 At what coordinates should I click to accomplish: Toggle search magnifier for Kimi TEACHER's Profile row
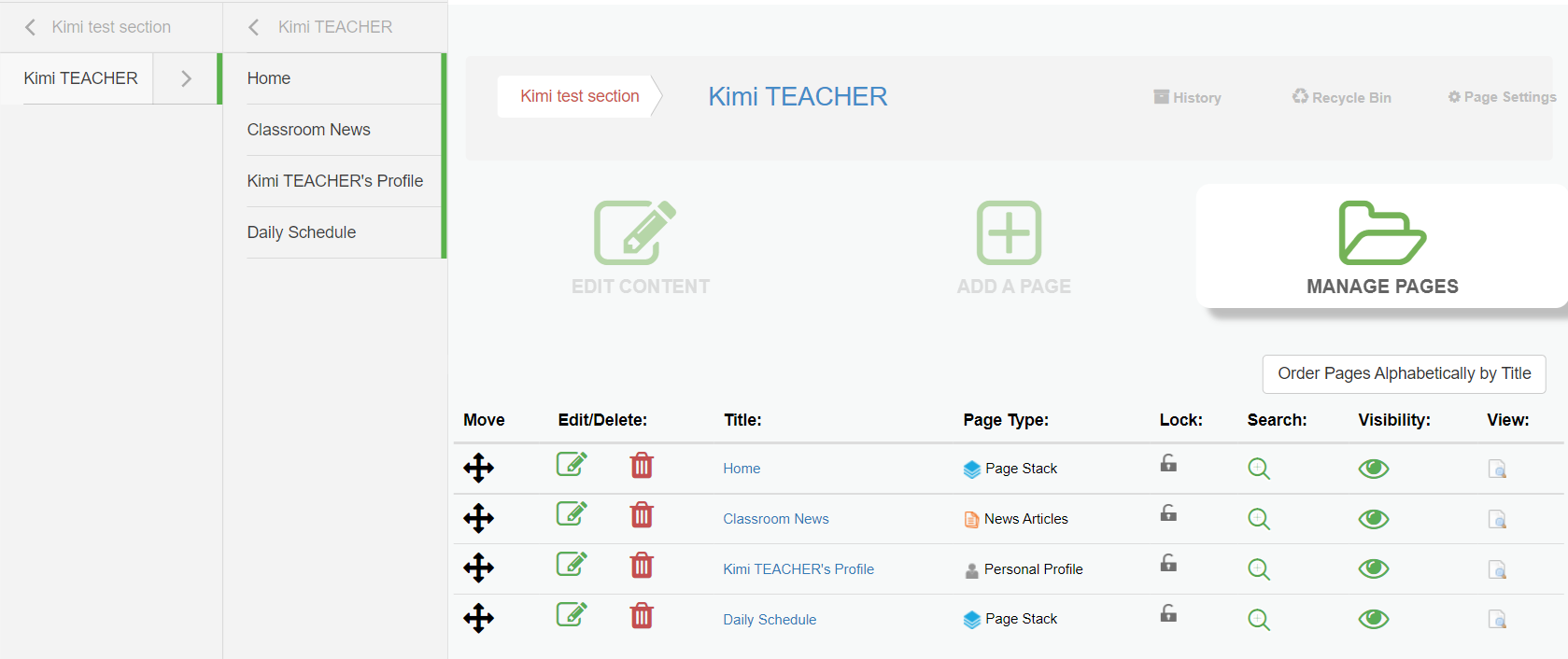pos(1259,569)
